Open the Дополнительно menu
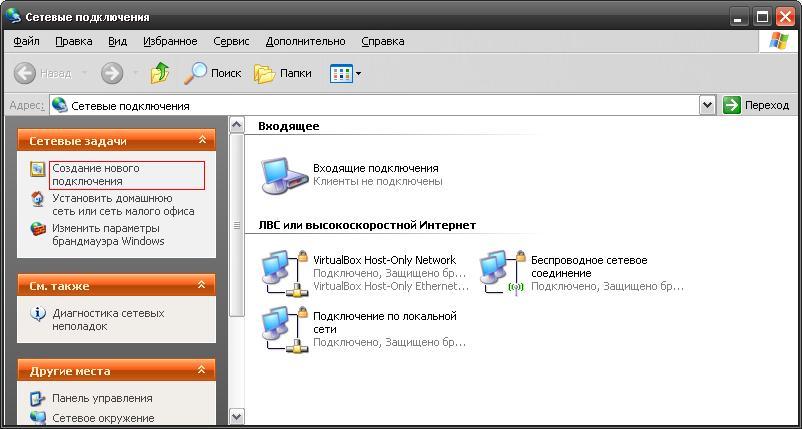This screenshot has width=802, height=429. [x=305, y=41]
